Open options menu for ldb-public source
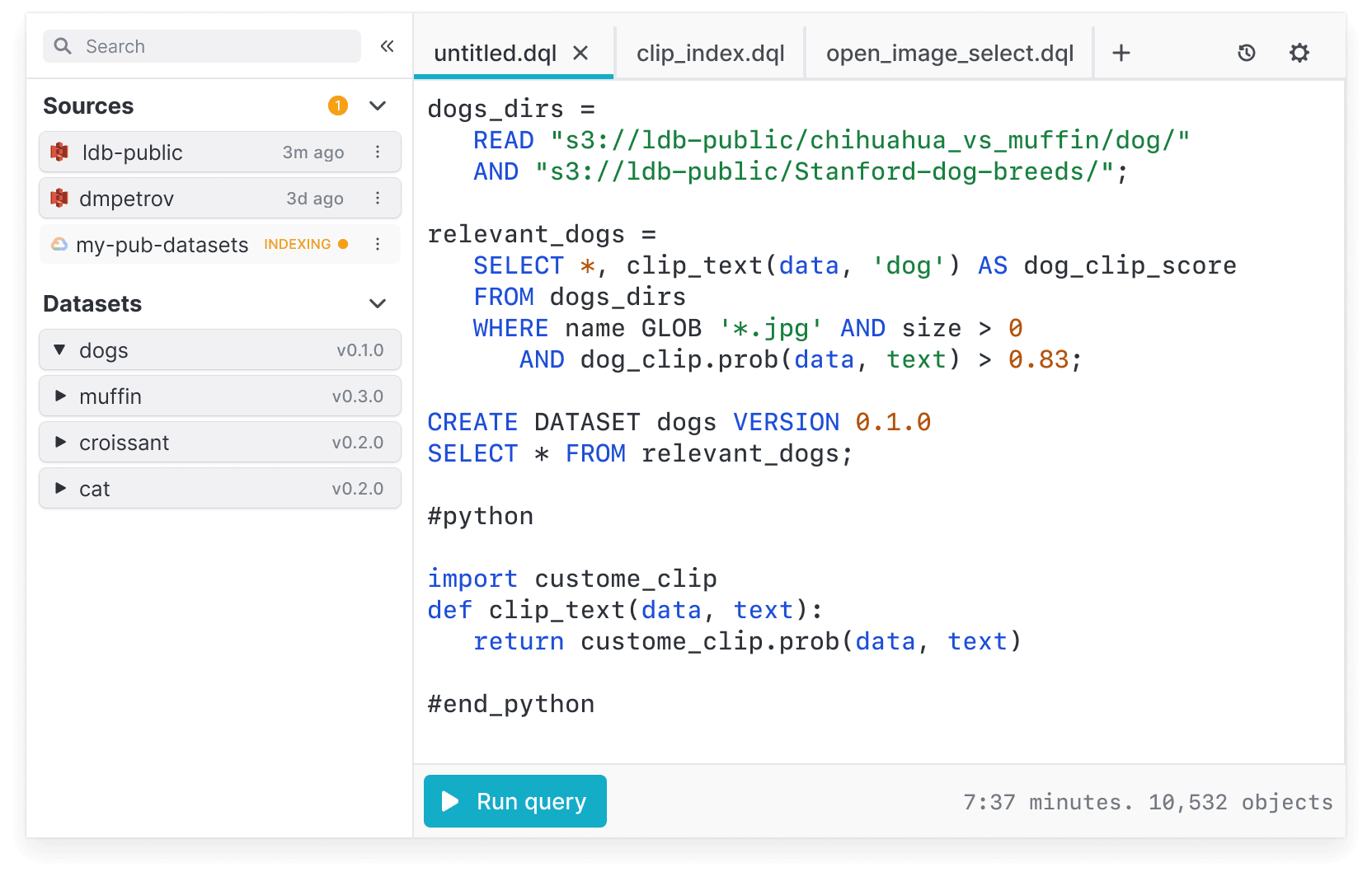1372x877 pixels. coord(378,152)
